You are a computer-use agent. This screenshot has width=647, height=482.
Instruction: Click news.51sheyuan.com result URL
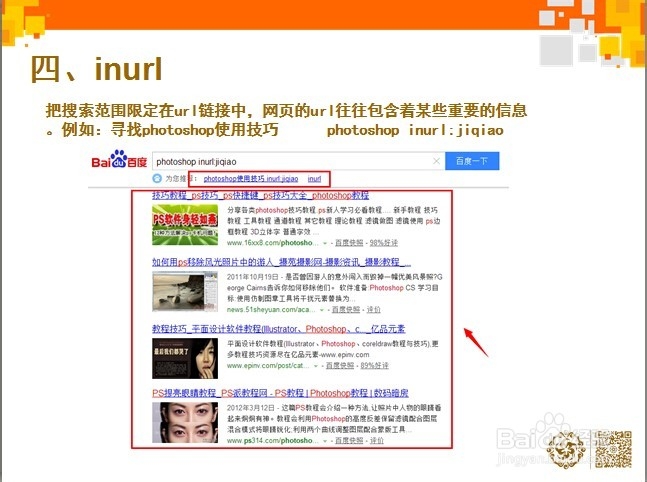(271, 310)
